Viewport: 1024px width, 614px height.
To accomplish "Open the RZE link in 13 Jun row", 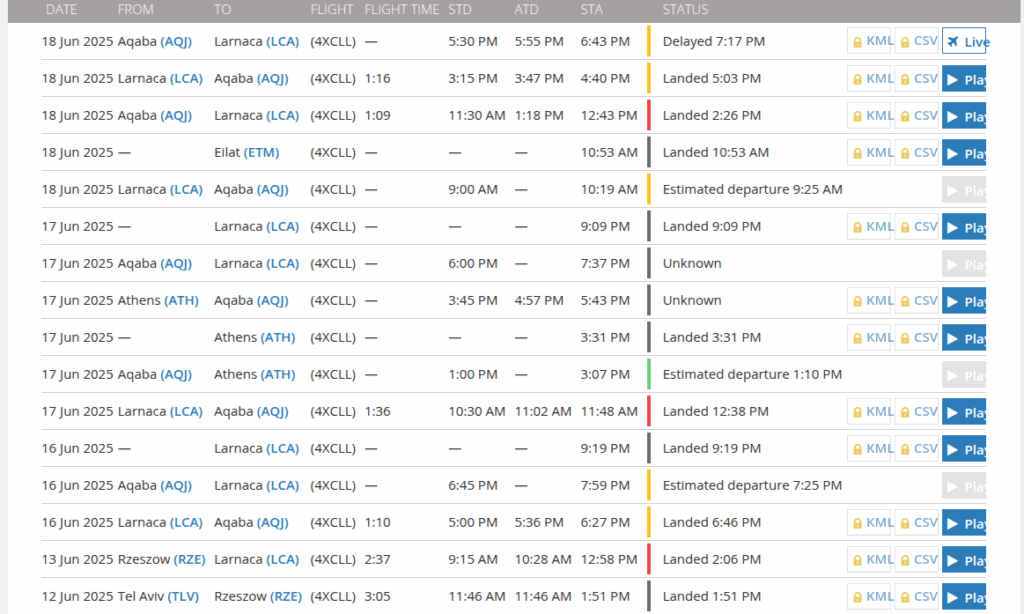I will click(189, 560).
